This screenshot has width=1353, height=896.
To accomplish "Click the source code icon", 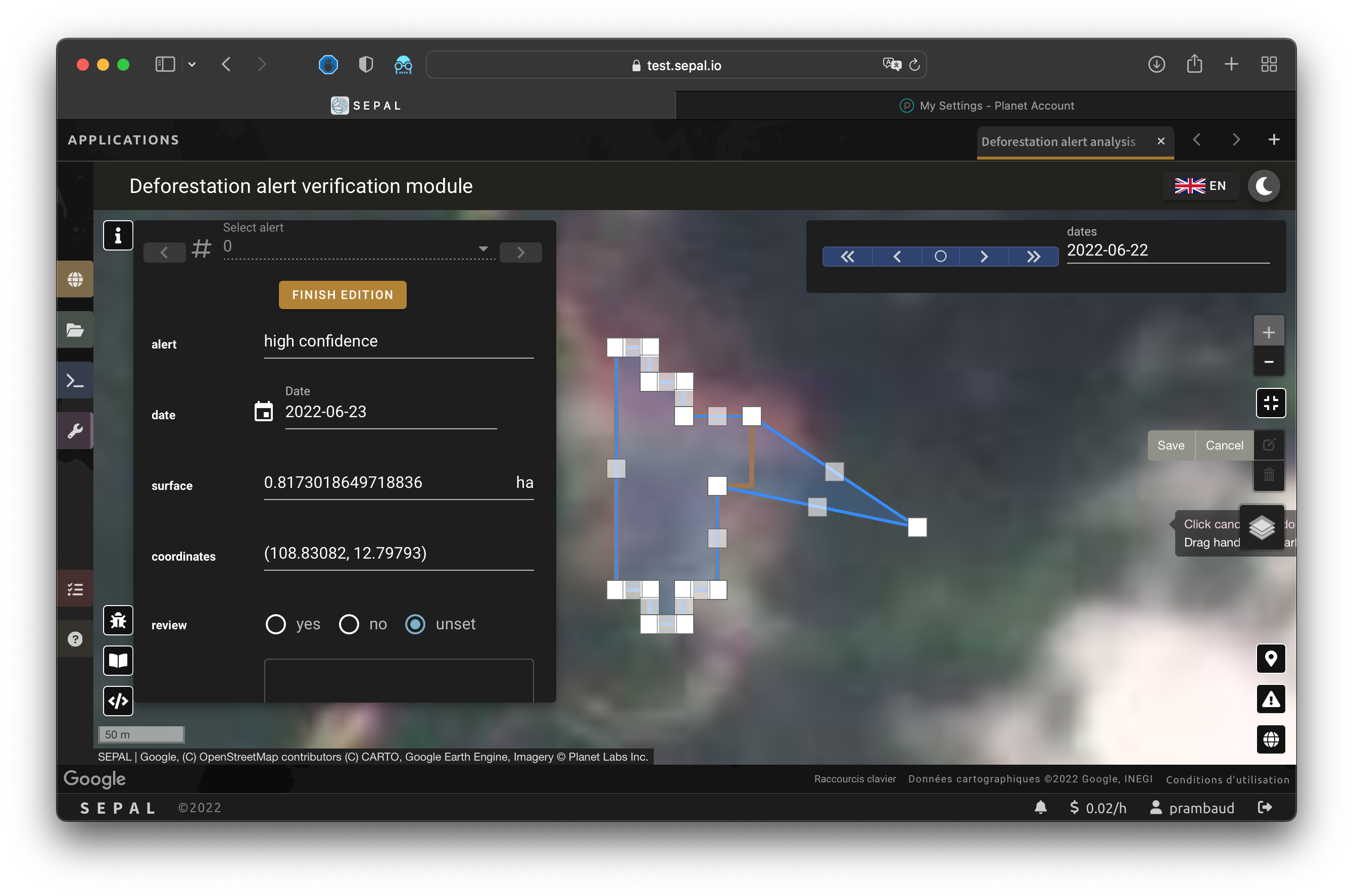I will (118, 701).
